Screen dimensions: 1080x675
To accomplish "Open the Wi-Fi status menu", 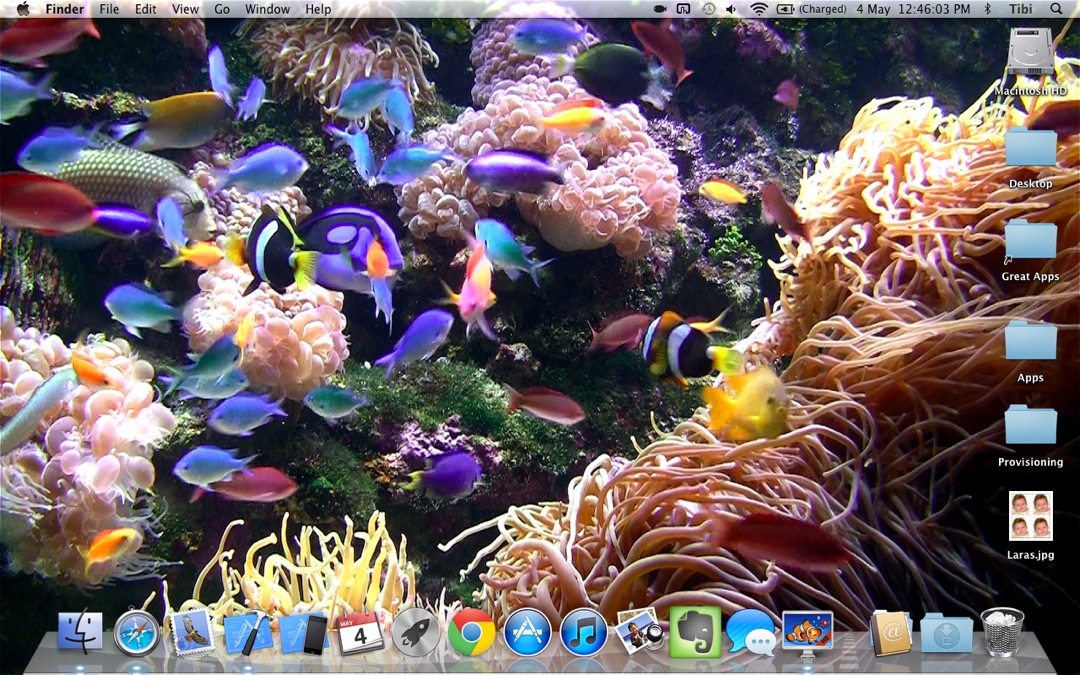I will coord(759,9).
